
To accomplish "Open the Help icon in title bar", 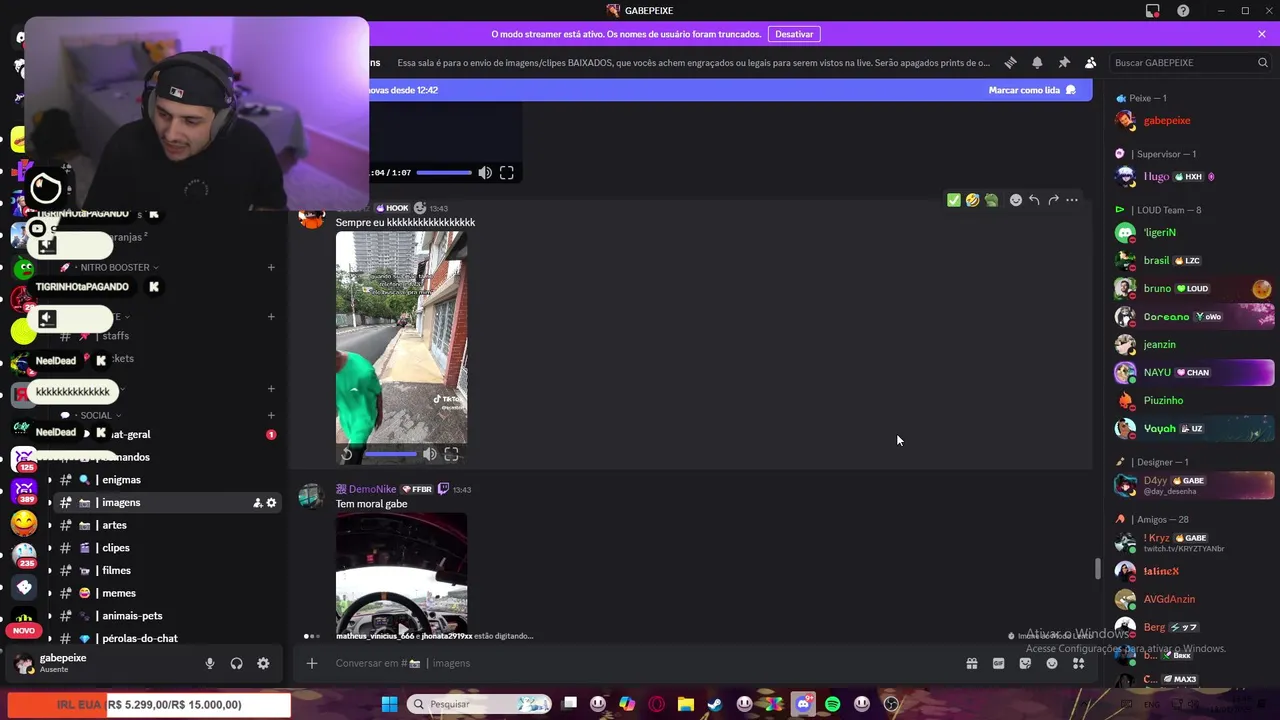I will (1184, 11).
